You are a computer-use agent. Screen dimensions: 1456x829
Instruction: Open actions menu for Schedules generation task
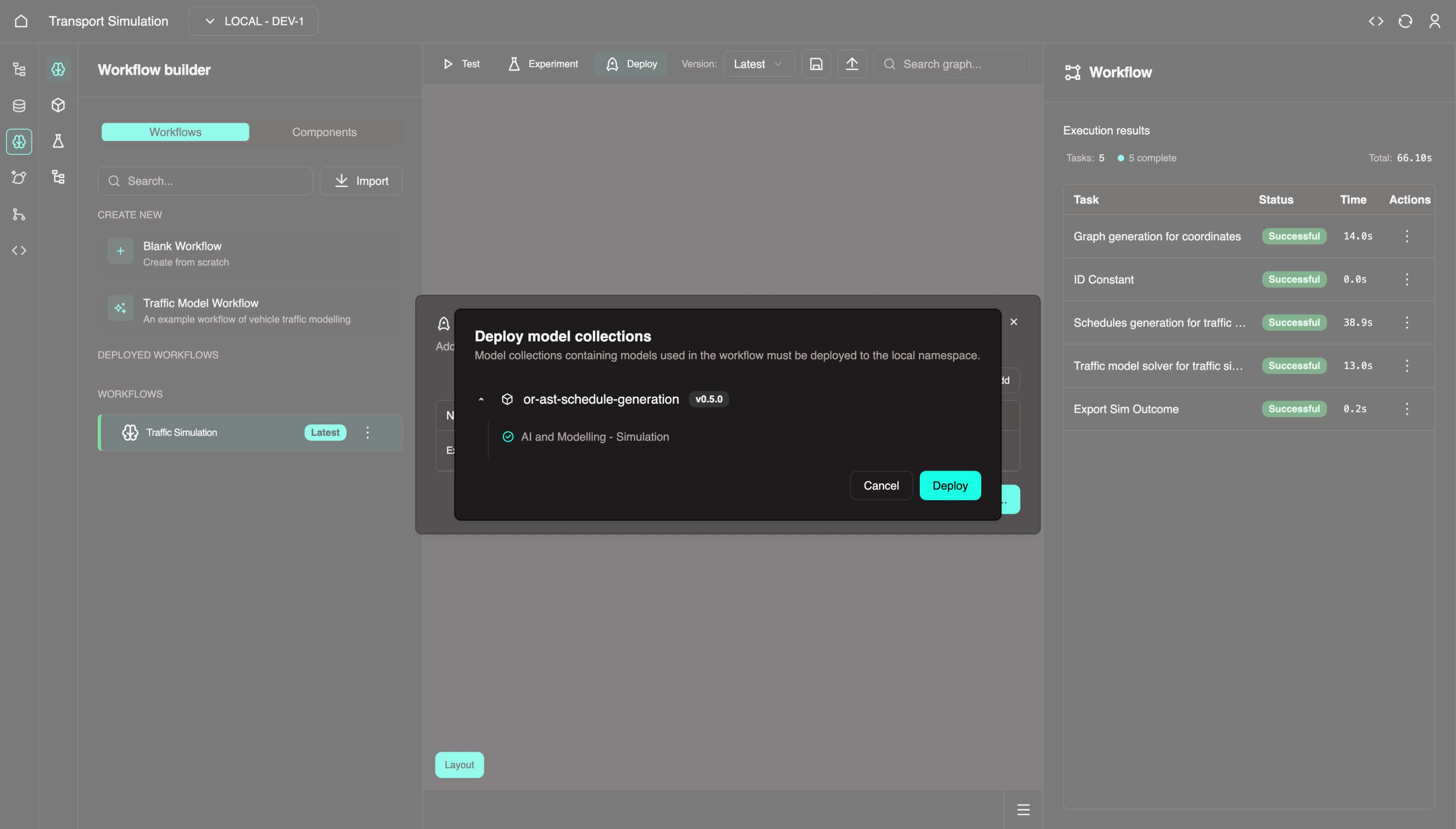pyautogui.click(x=1406, y=323)
